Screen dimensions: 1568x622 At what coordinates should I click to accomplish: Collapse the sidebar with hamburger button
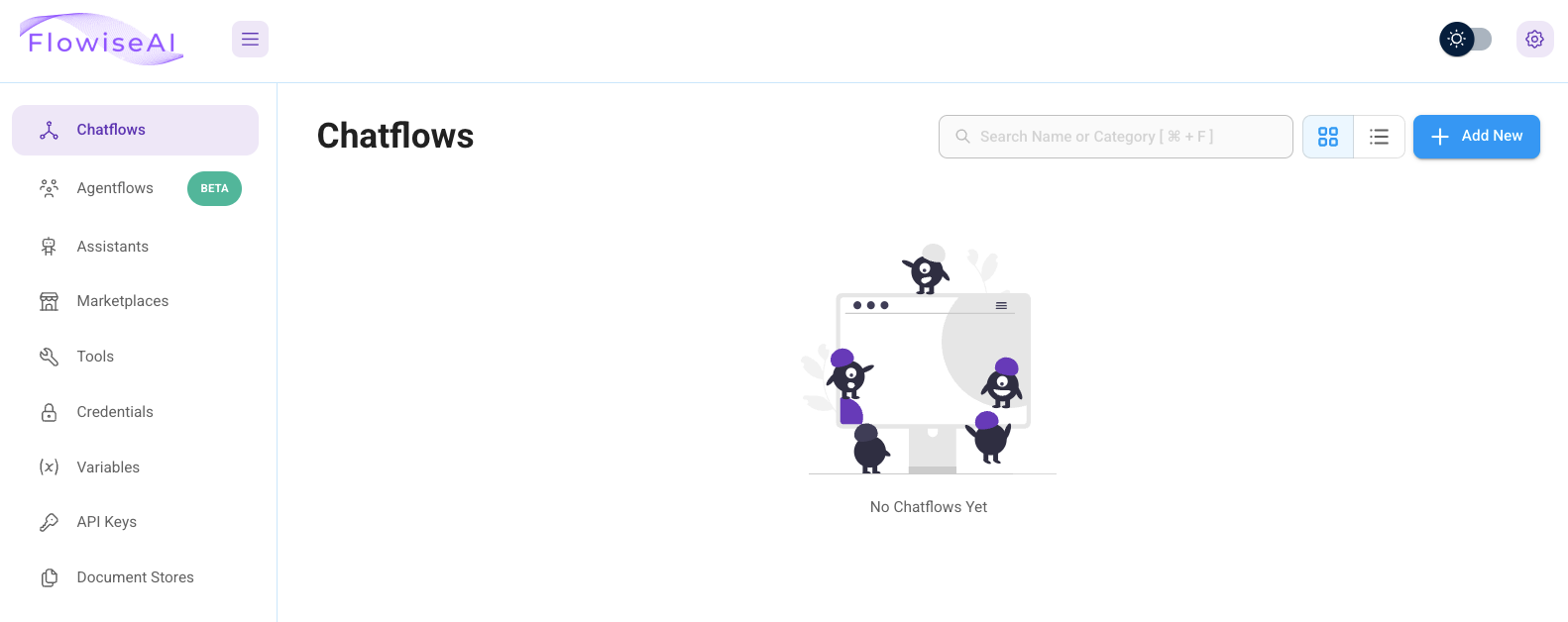pos(250,40)
